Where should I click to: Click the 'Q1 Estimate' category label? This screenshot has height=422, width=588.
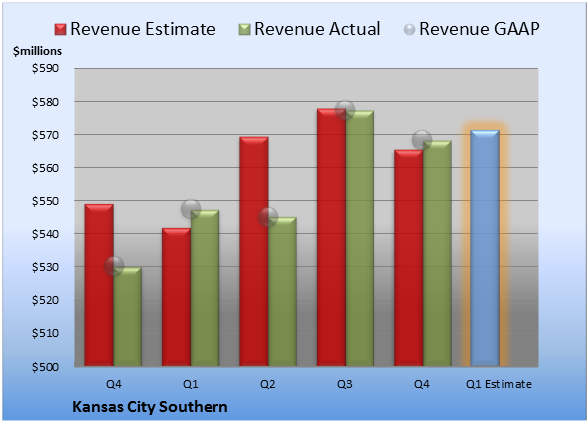pos(499,384)
